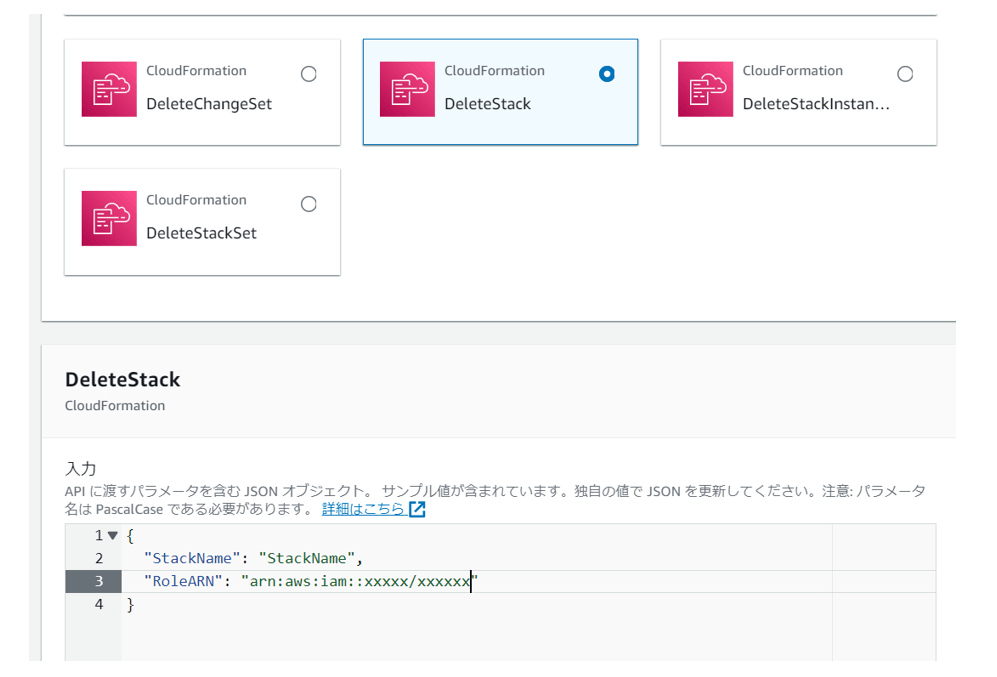
Task: Click the closing brace on line 4
Action: tap(130, 604)
